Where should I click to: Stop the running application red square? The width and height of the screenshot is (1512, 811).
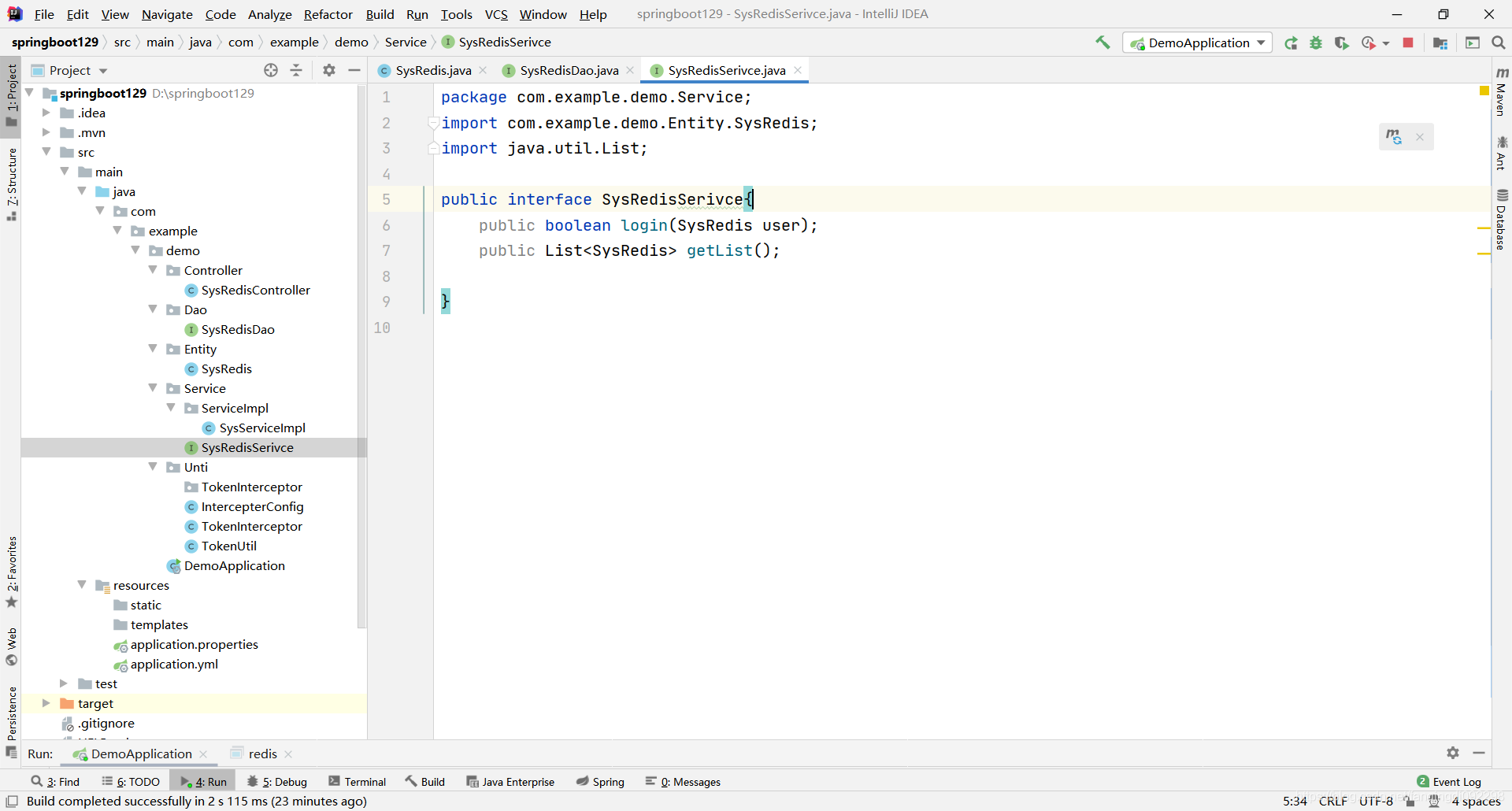click(x=1408, y=43)
